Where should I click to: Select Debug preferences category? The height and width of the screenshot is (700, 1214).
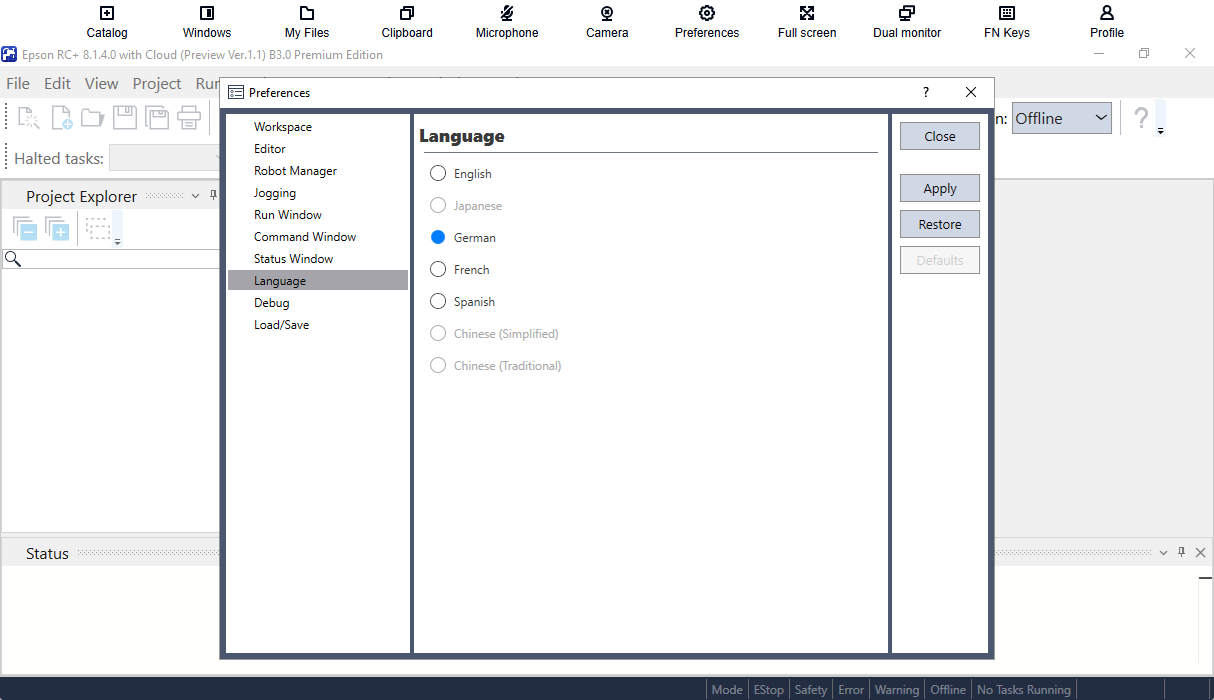click(x=318, y=303)
